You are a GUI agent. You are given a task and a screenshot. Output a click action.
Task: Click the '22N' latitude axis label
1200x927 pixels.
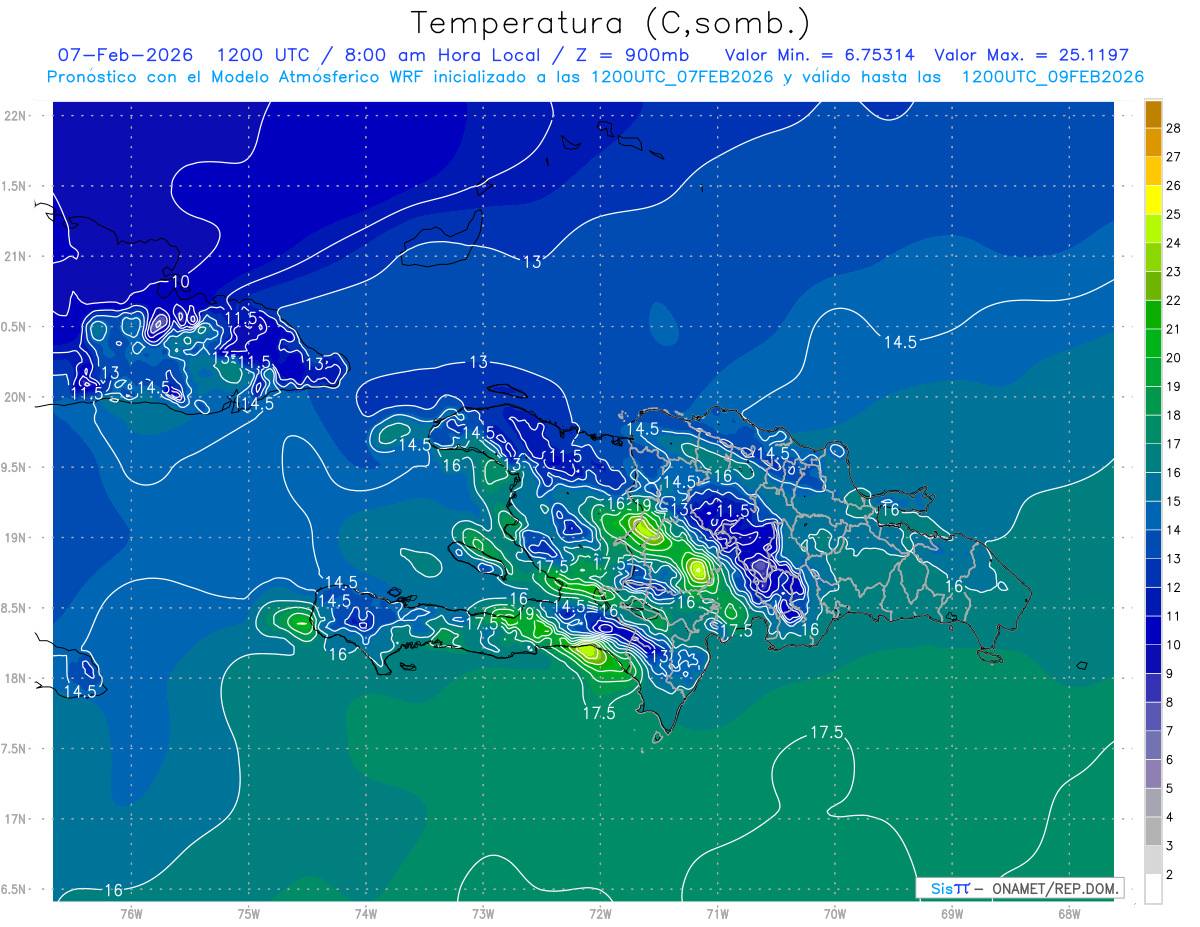coord(16,115)
